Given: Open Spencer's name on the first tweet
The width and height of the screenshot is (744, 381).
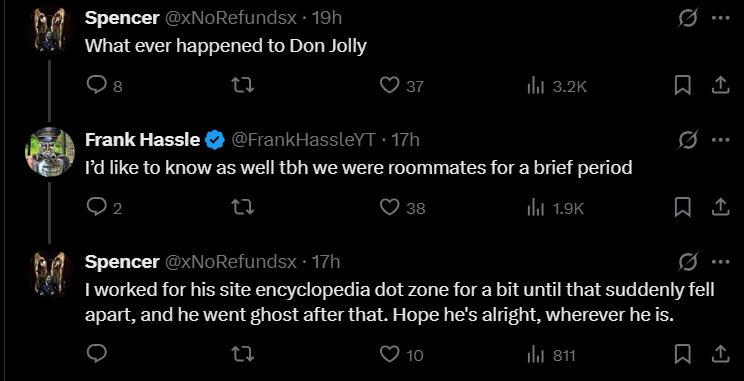Looking at the screenshot, I should pyautogui.click(x=122, y=18).
